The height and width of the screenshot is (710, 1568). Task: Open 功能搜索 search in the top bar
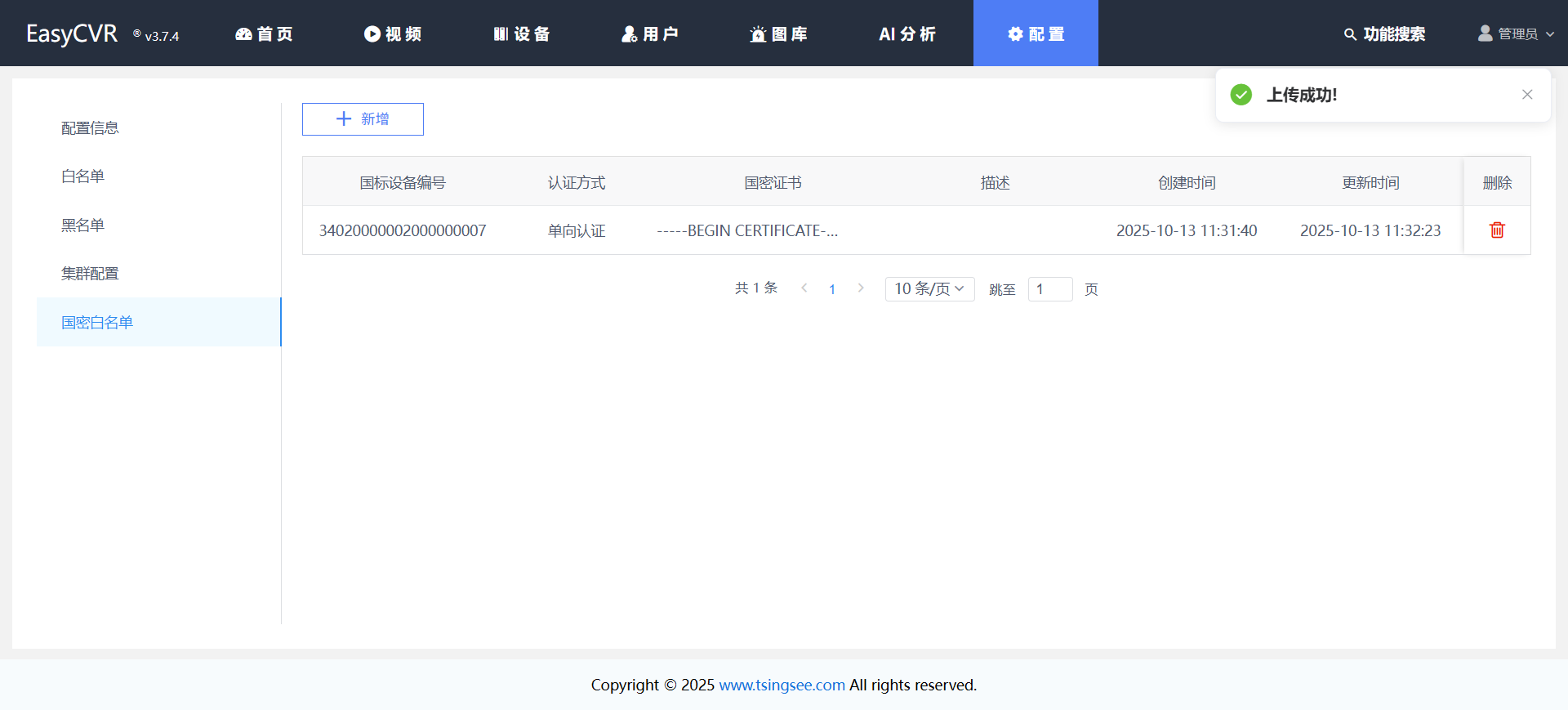(1384, 34)
